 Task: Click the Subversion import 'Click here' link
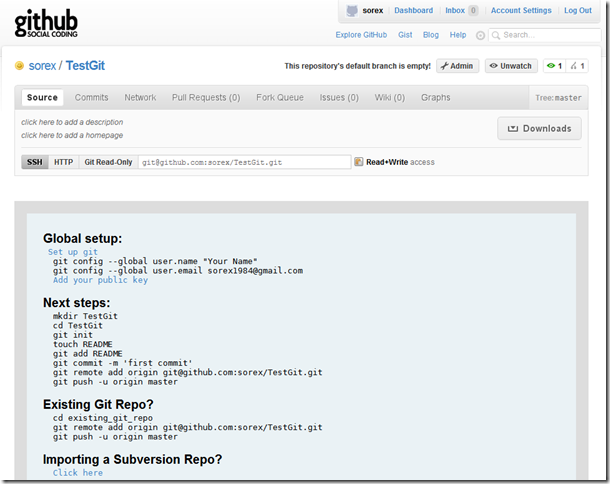(78, 473)
